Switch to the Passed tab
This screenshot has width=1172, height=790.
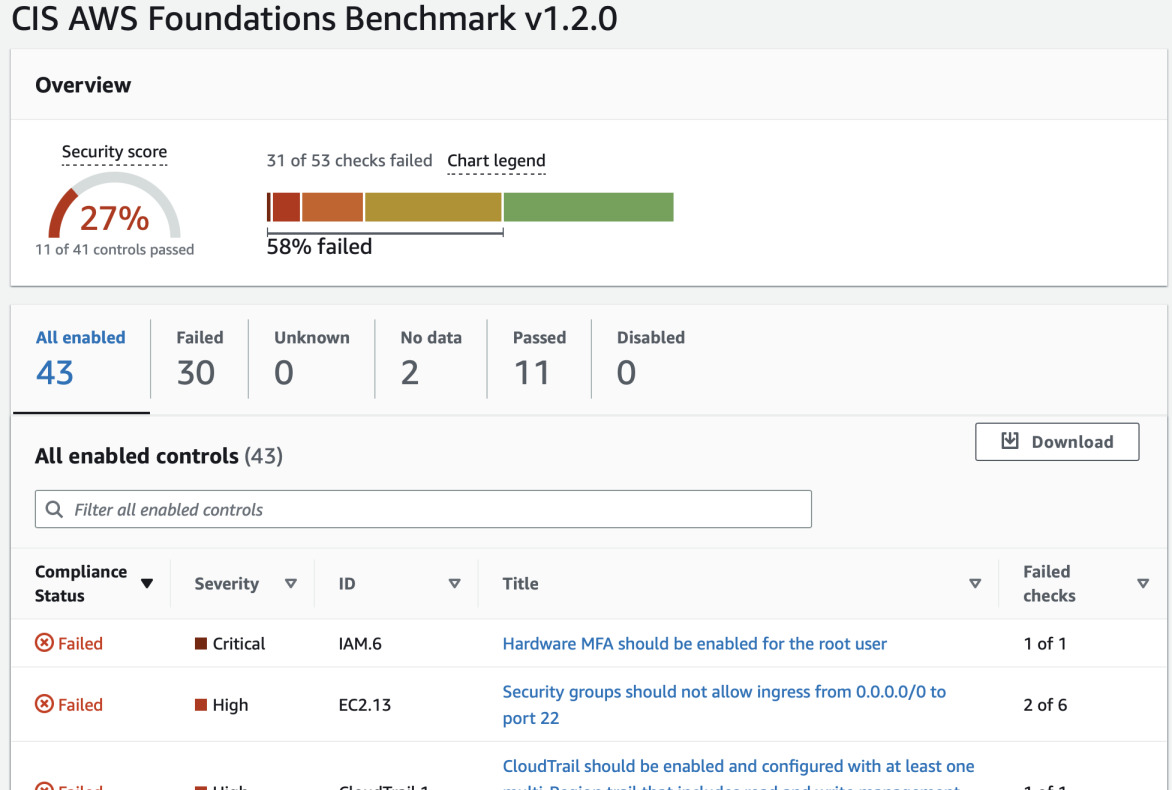point(538,357)
